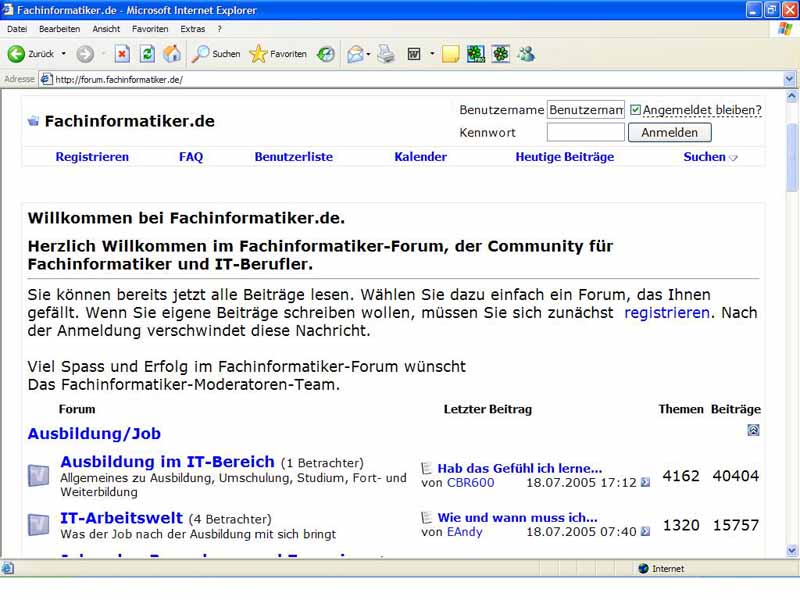The height and width of the screenshot is (600, 800).
Task: Click the second ICQ flower toolbar icon
Action: click(501, 54)
